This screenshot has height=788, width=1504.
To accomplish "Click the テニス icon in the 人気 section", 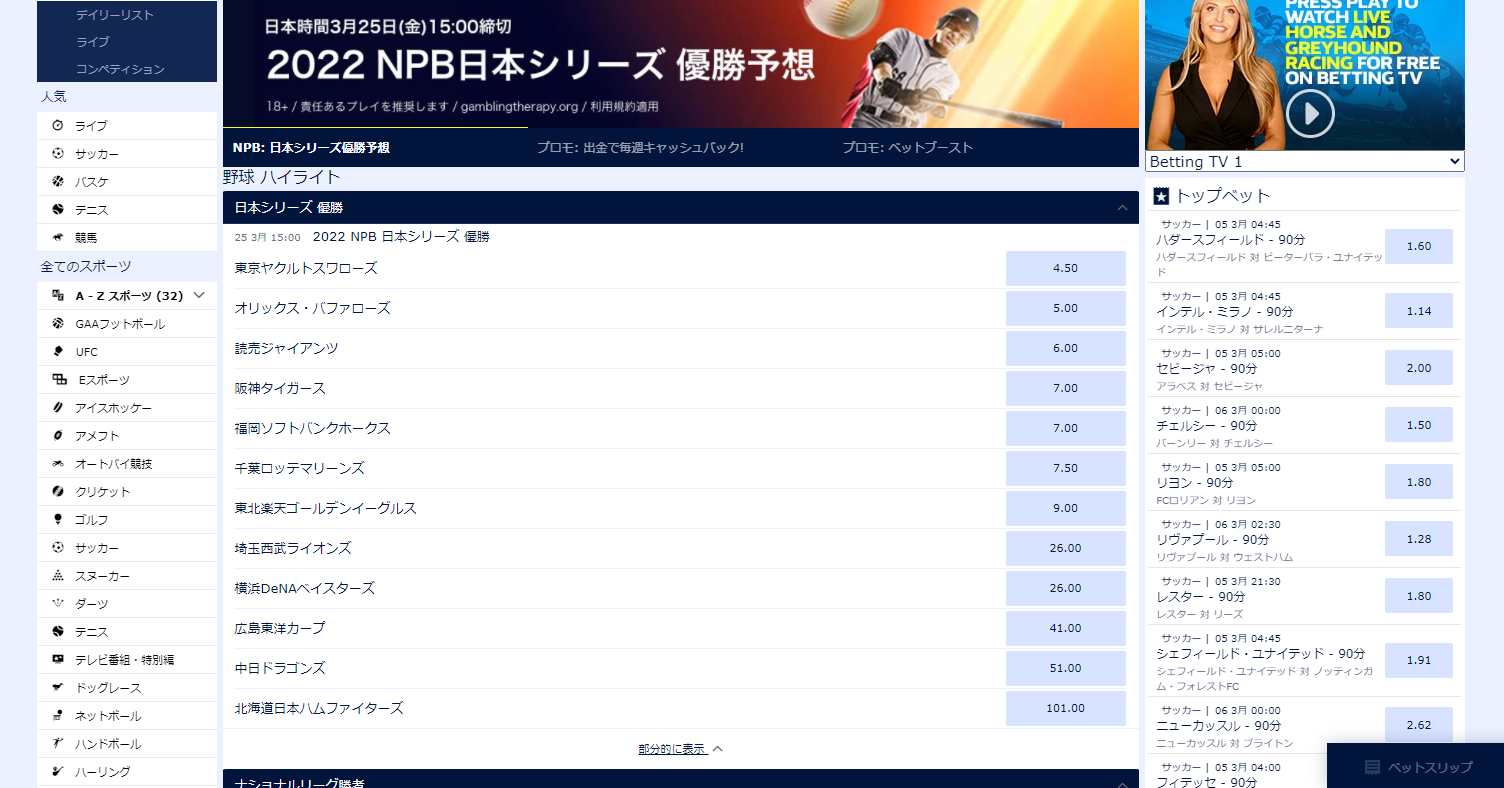I will pos(57,210).
